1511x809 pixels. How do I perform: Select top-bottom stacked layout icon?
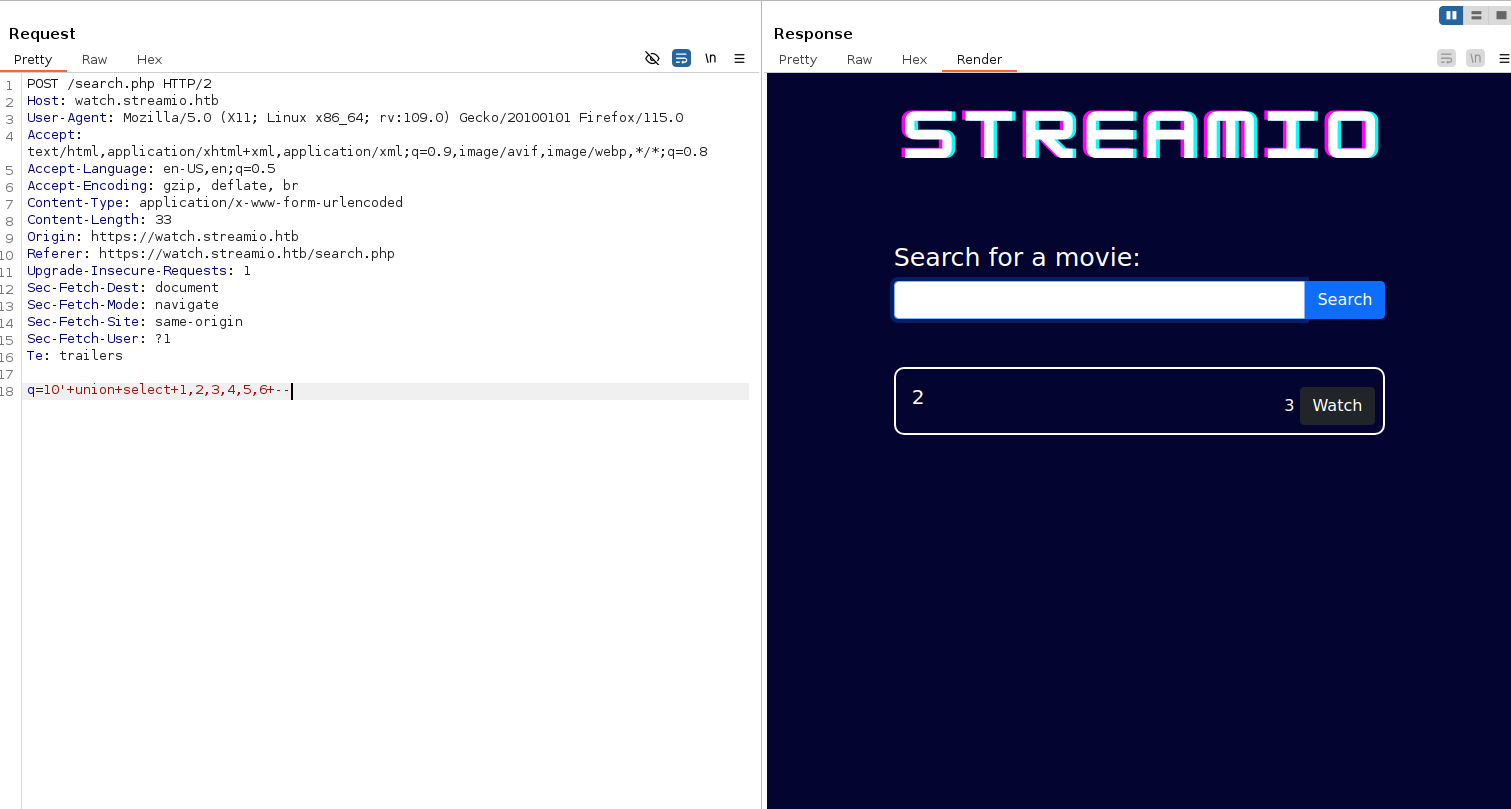pyautogui.click(x=1476, y=15)
